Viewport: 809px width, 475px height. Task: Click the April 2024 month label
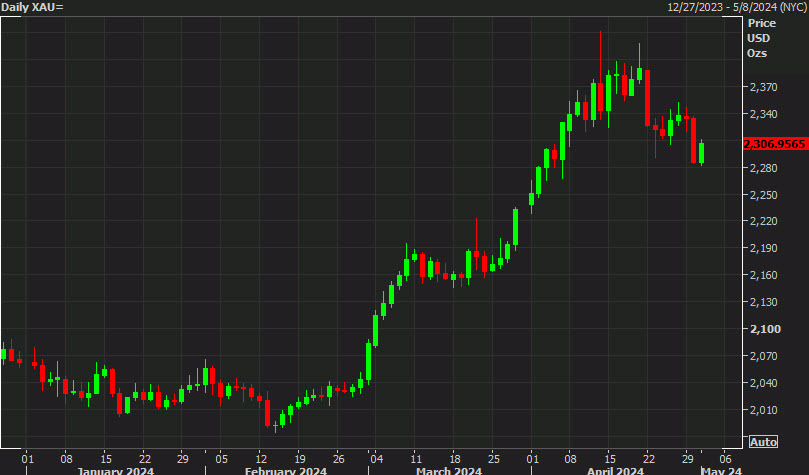[x=615, y=470]
